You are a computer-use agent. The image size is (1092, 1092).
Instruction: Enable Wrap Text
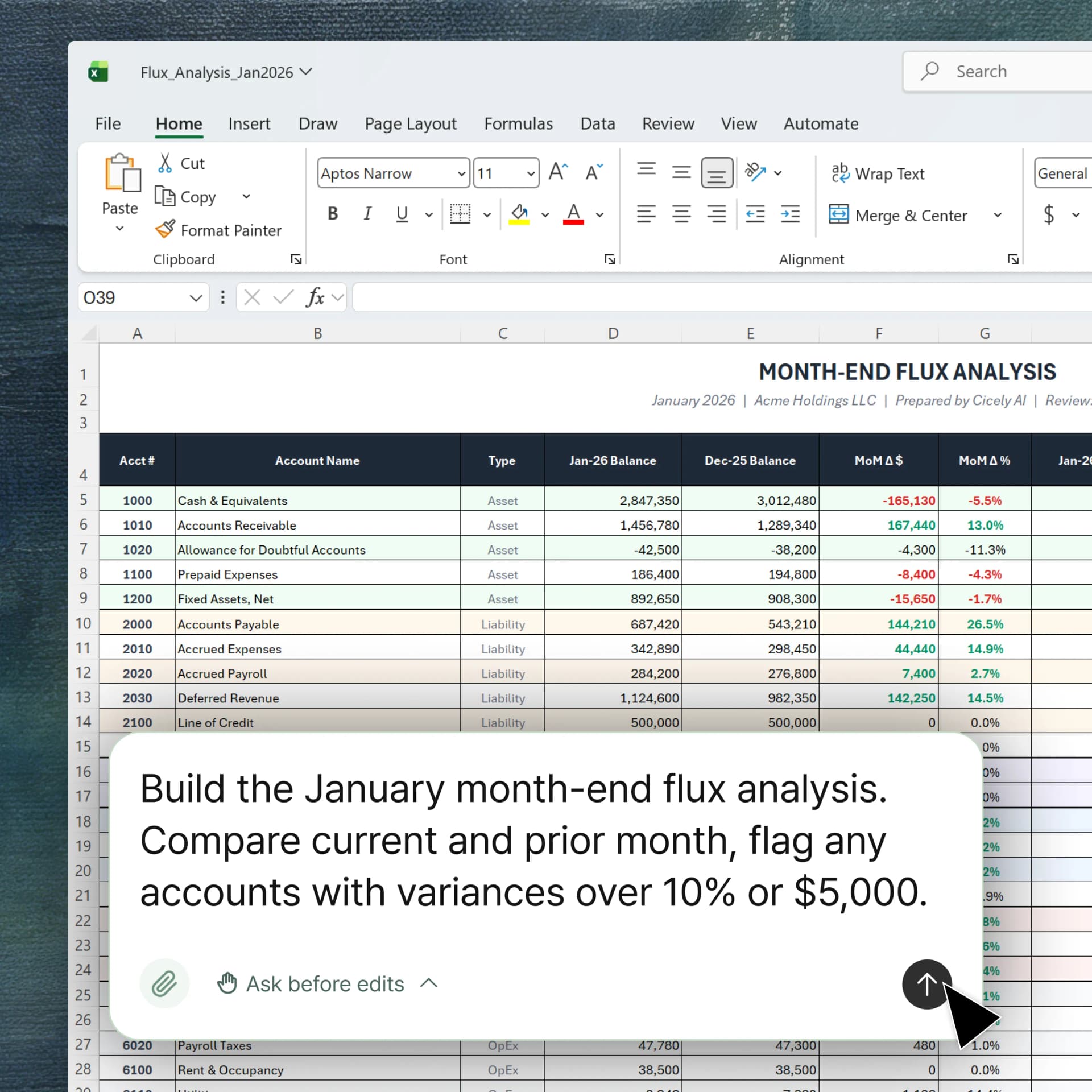click(879, 173)
